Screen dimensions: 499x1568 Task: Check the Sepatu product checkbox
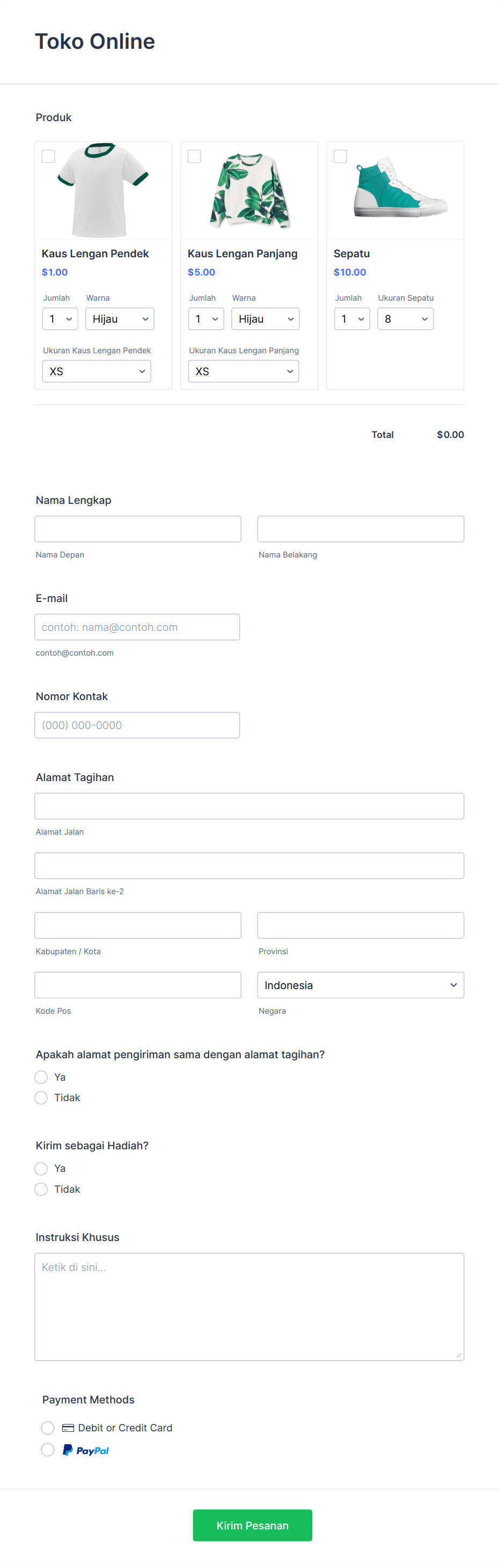click(x=341, y=157)
